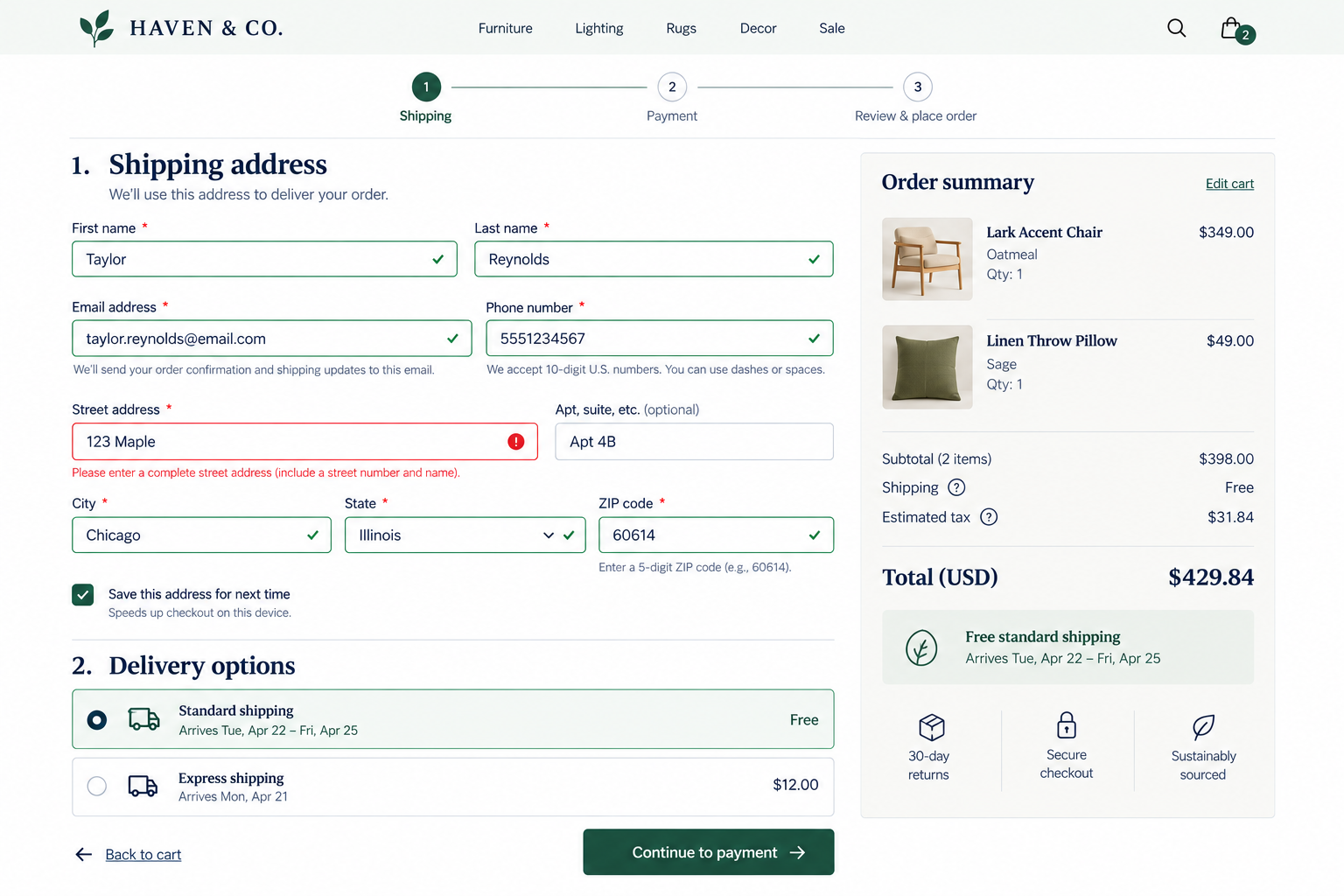Click the leaf icon in free shipping banner
Image resolution: width=1344 pixels, height=896 pixels.
921,648
